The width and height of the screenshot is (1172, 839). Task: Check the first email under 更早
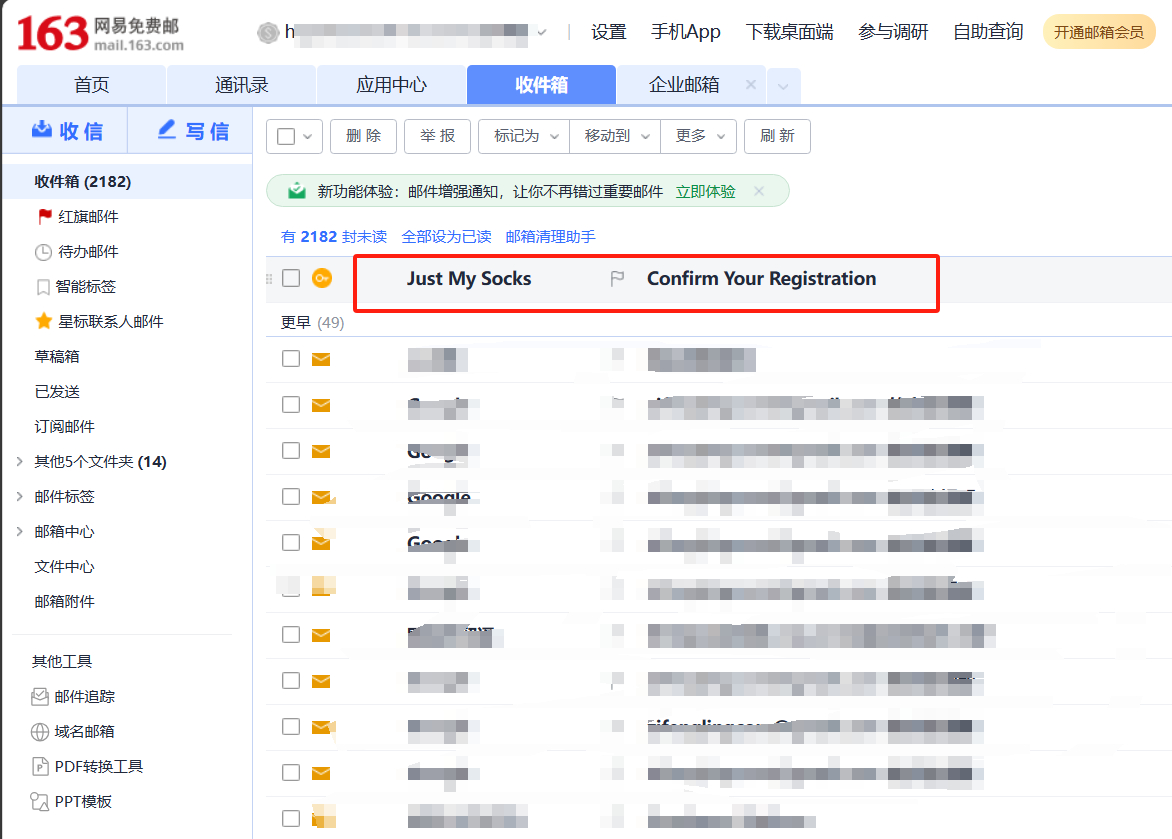point(291,359)
